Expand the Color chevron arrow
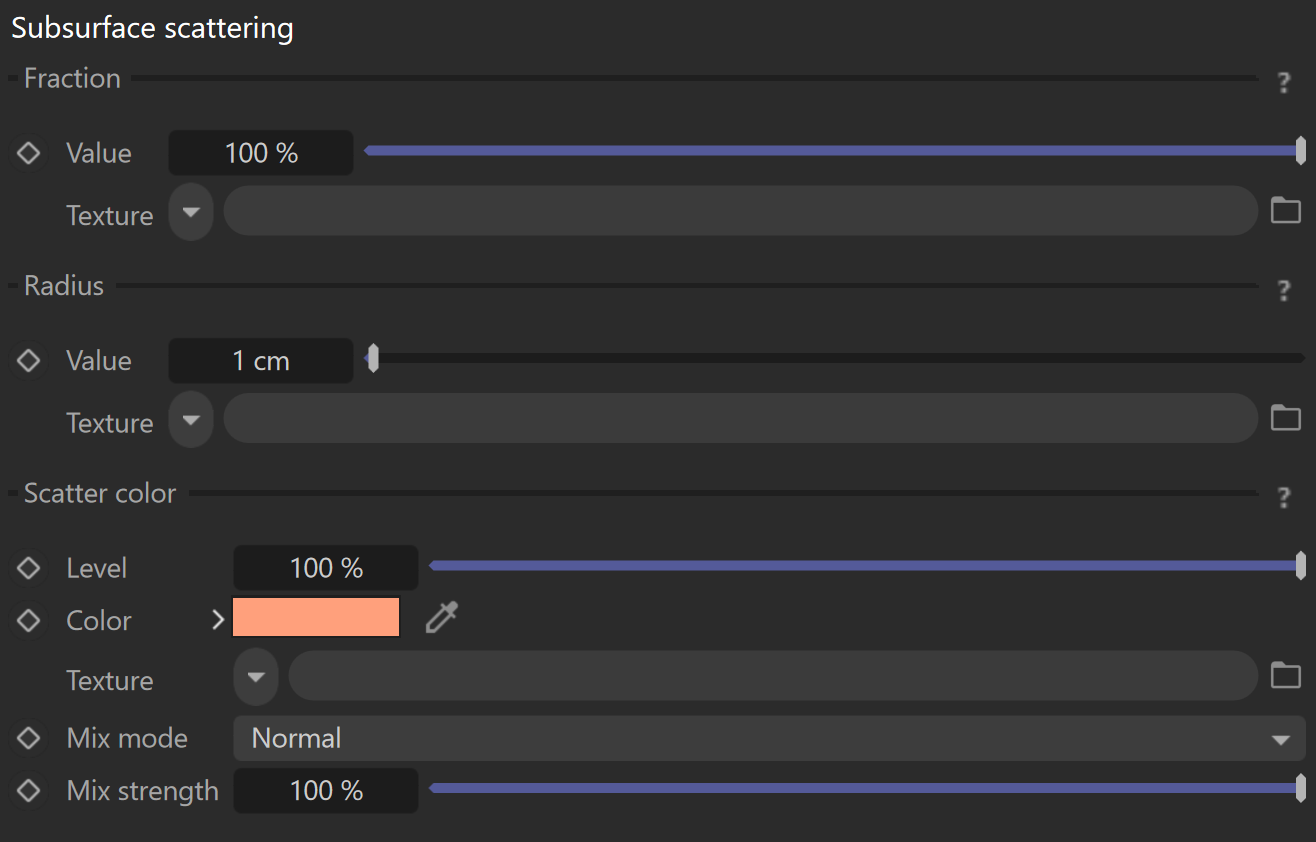 point(219,620)
